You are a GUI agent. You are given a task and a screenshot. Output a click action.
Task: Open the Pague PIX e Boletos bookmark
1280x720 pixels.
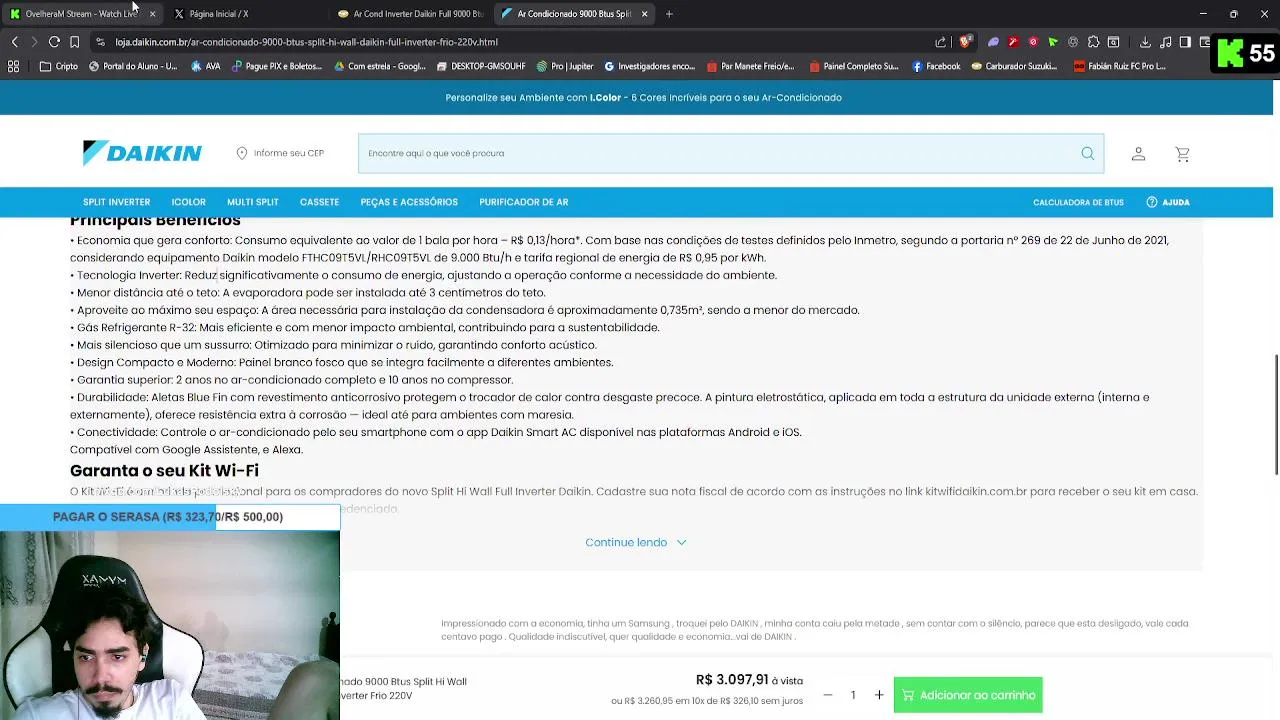277,66
